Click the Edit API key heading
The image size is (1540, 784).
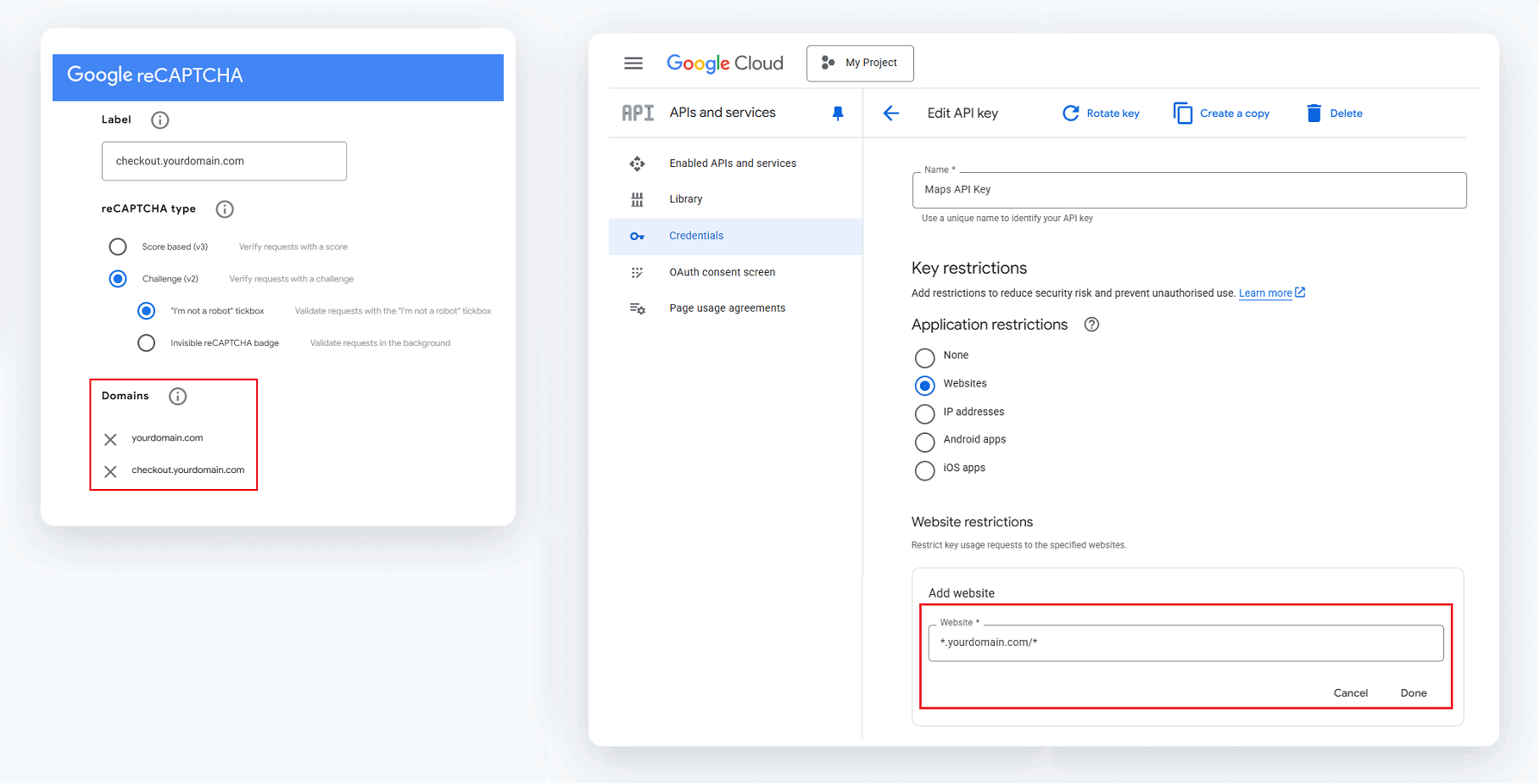coord(962,114)
